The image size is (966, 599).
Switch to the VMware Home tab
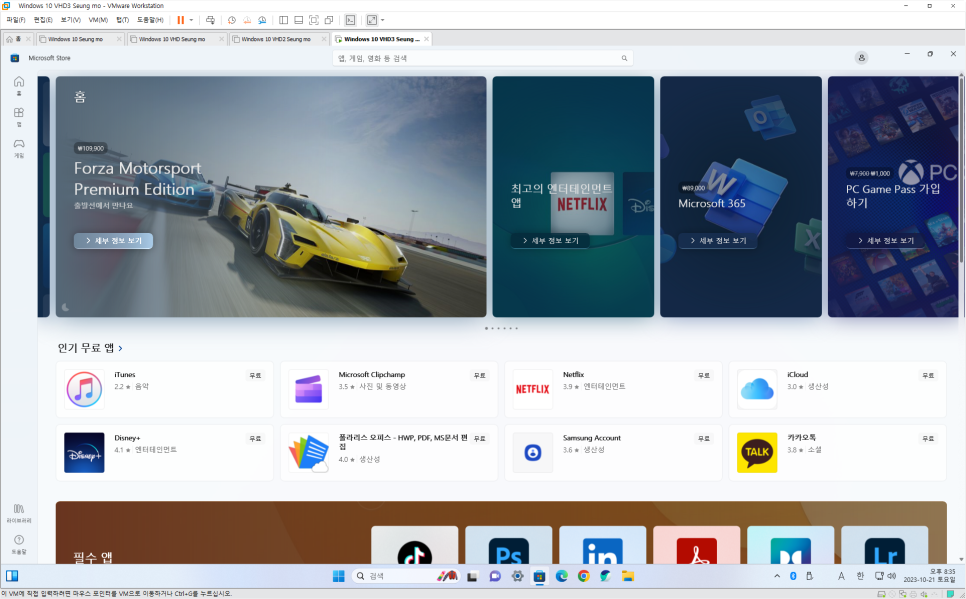18,39
